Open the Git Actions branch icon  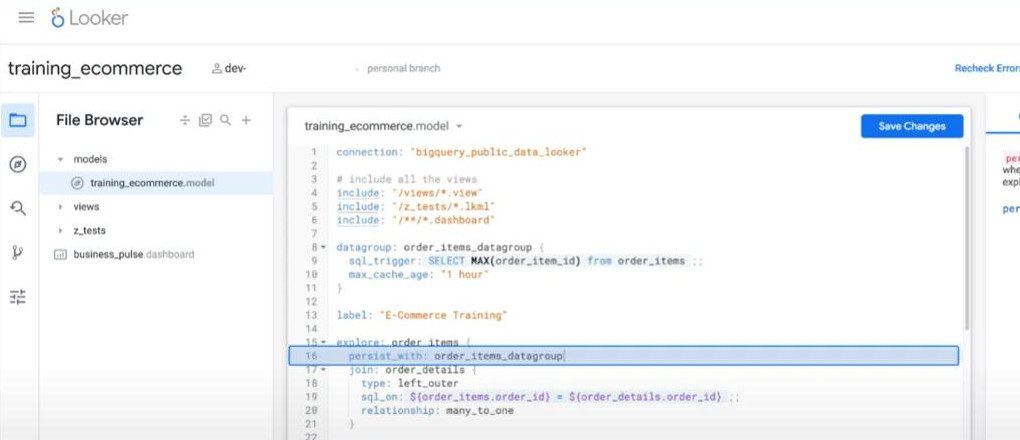tap(18, 253)
